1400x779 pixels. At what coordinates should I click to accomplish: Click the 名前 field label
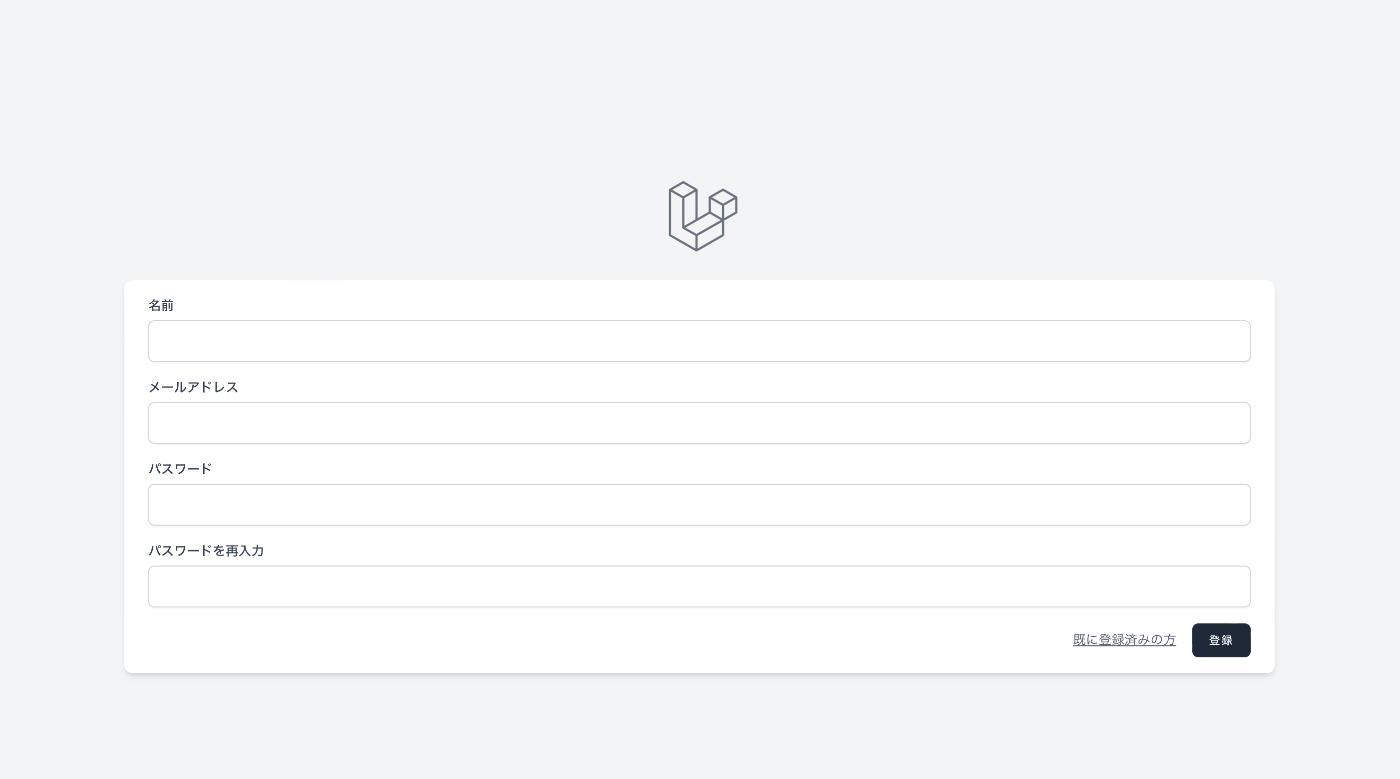tap(161, 305)
